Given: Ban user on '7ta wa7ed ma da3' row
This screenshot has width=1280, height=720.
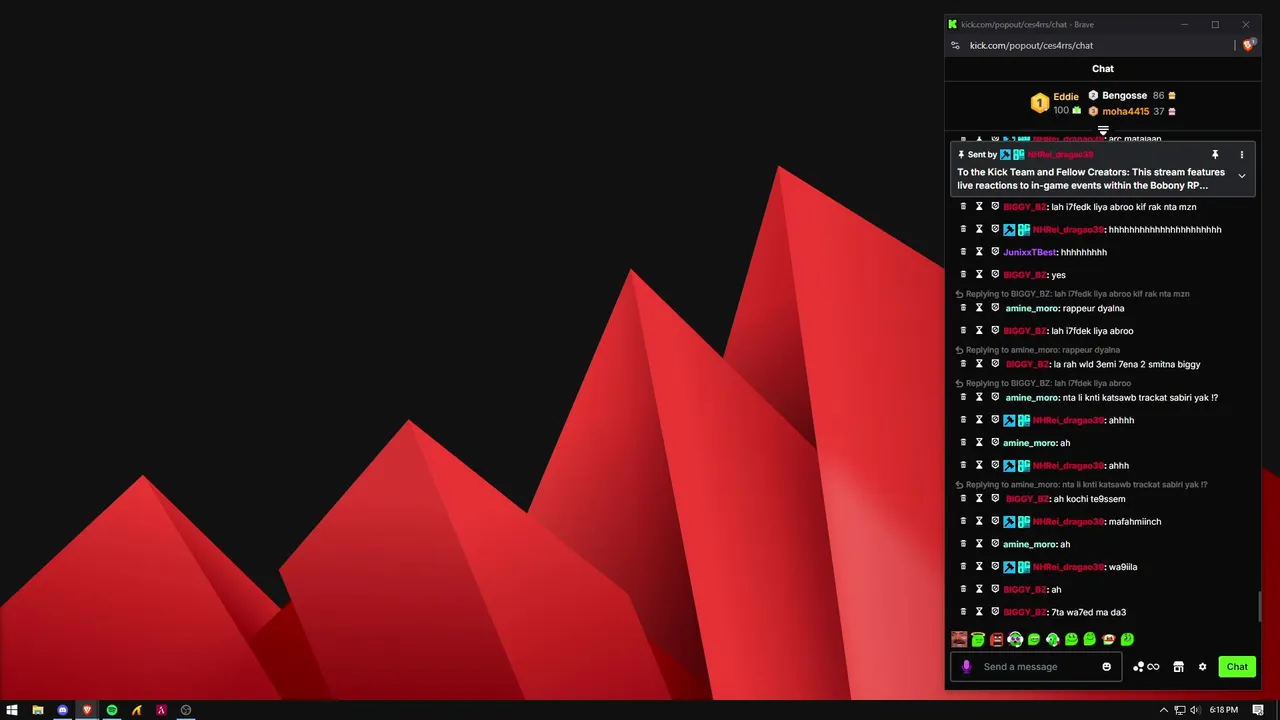Looking at the screenshot, I should point(995,612).
